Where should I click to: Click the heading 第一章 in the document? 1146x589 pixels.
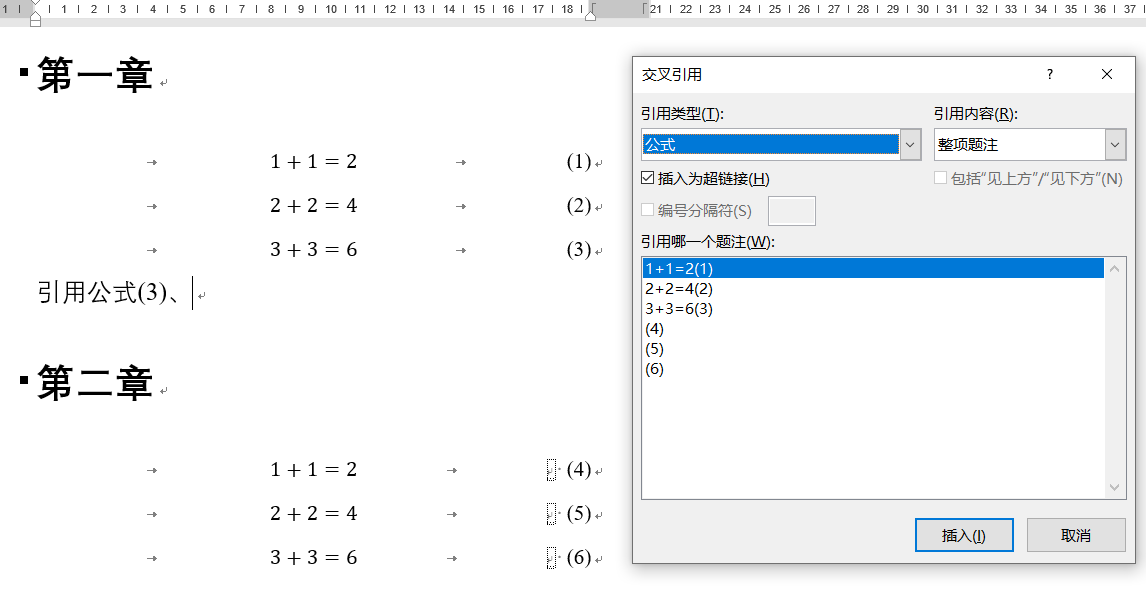click(x=92, y=74)
